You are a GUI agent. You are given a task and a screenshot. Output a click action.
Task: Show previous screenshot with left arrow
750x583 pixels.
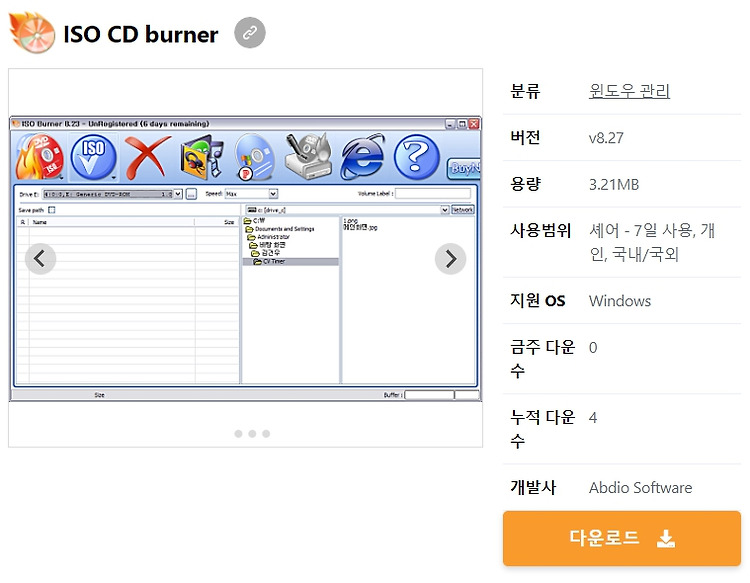pyautogui.click(x=41, y=259)
